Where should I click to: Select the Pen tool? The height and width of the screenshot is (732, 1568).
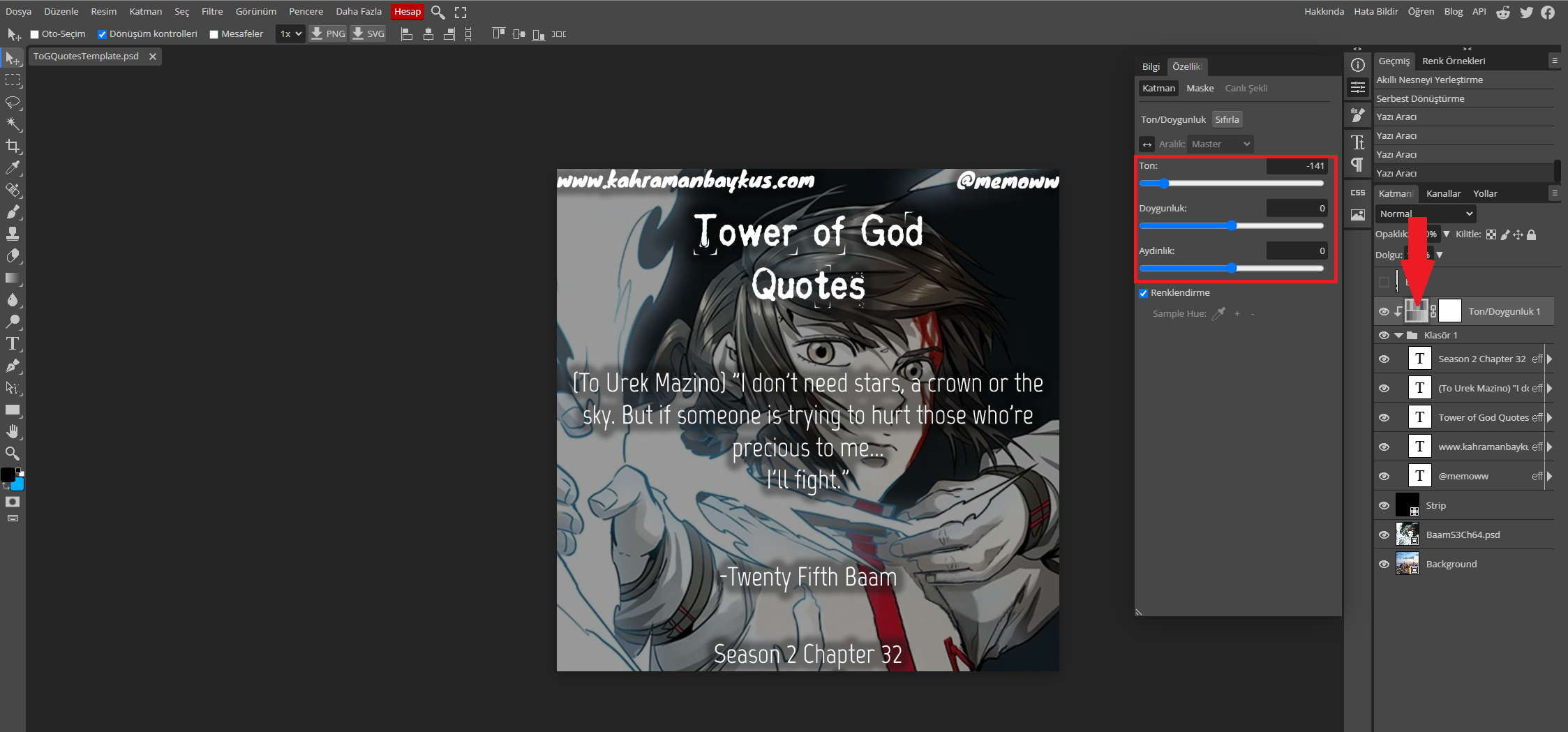pos(13,366)
